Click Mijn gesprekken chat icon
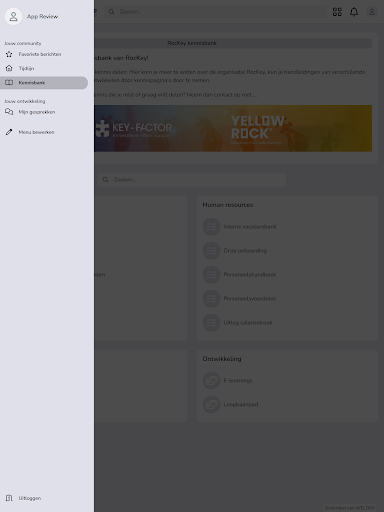Screen dimensions: 384x512 click(9, 112)
